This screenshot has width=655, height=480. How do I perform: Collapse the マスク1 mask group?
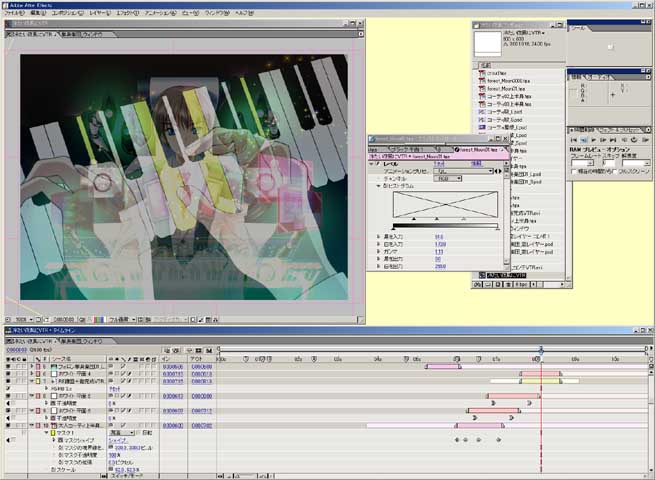46,433
